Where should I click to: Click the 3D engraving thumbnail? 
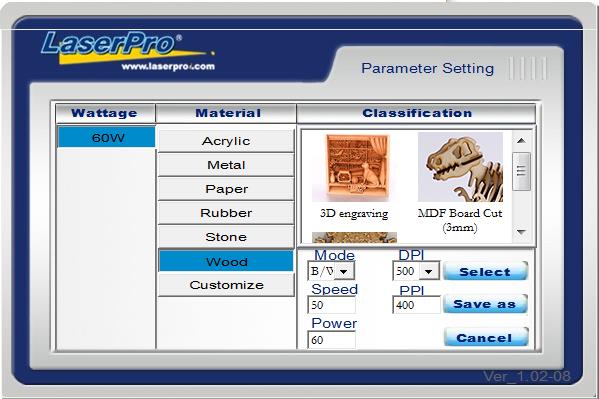(354, 167)
